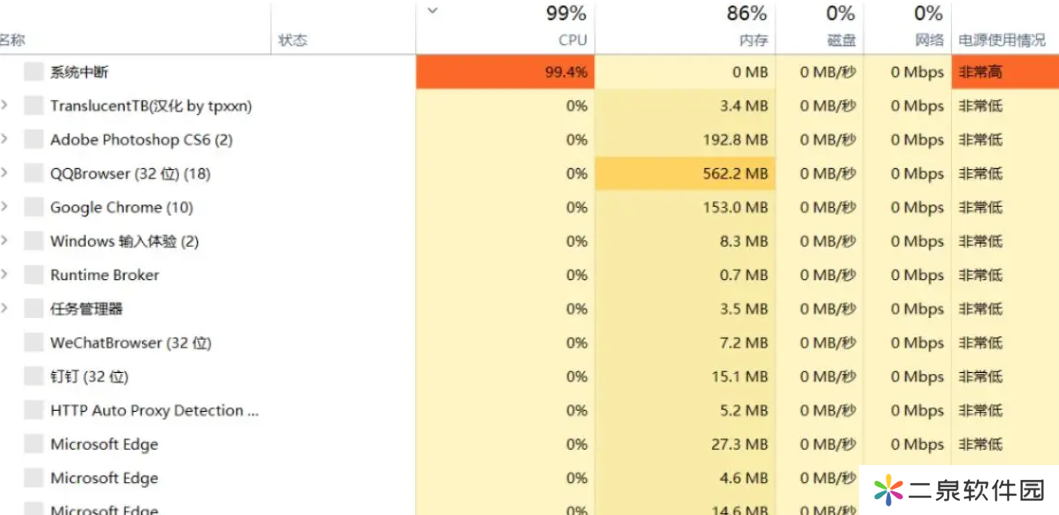Expand the Windows 输入体验 (2) group
The height and width of the screenshot is (515, 1059).
click(5, 240)
